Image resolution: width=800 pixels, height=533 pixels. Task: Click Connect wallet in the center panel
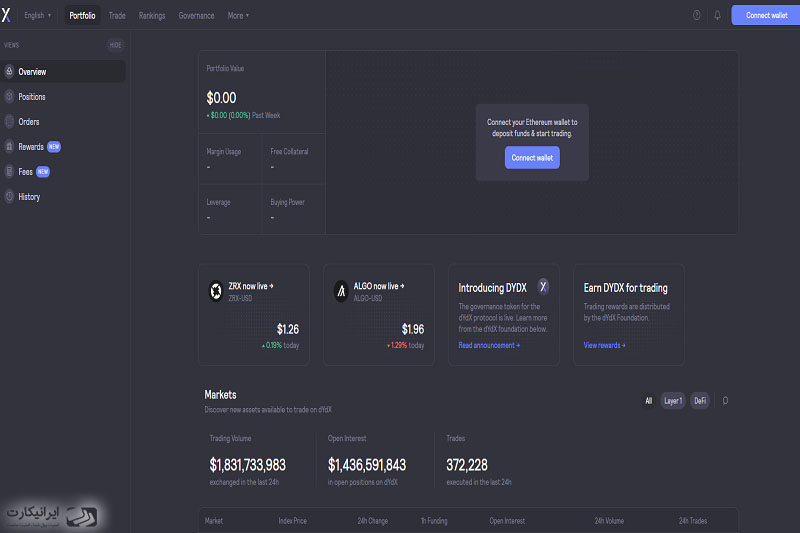click(x=532, y=158)
